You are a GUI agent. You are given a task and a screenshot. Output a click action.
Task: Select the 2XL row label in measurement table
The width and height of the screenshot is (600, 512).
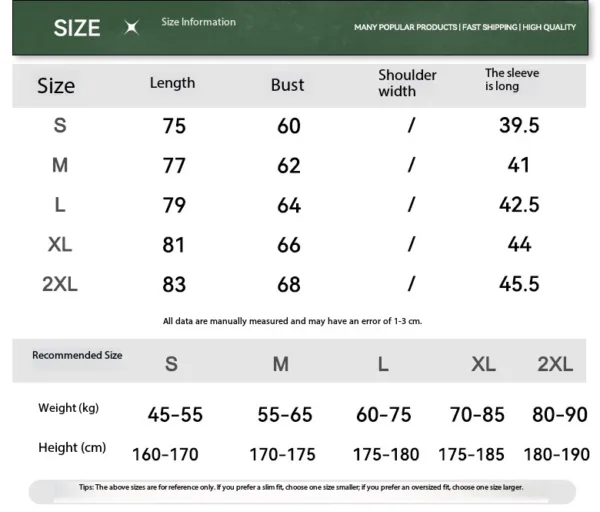tap(60, 284)
